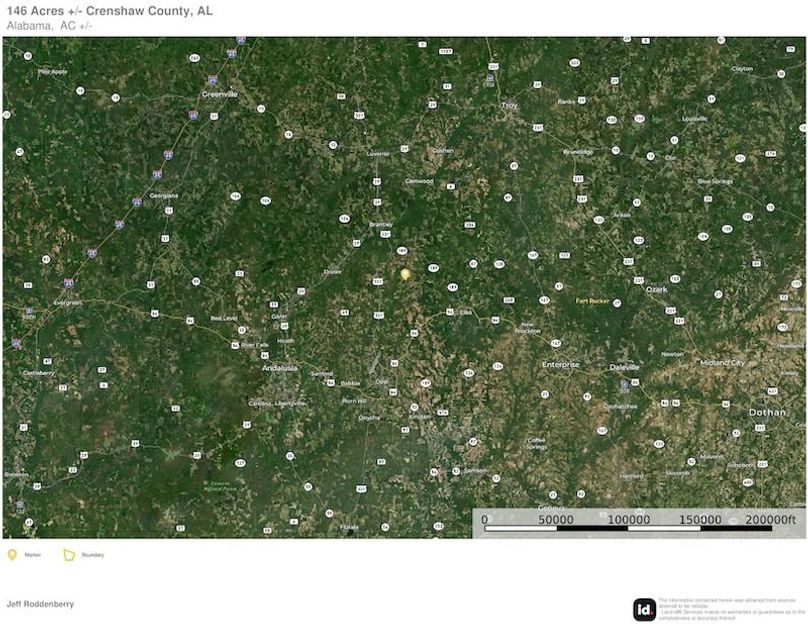This screenshot has height=624, width=808.
Task: Click the Jeff Roddenberry name
Action: [x=40, y=604]
